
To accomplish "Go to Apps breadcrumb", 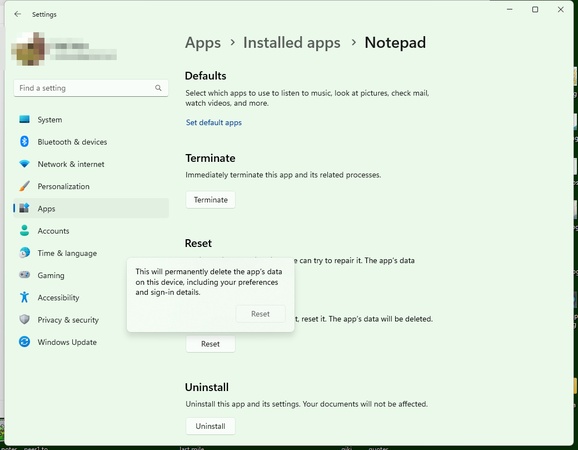I will tap(203, 43).
